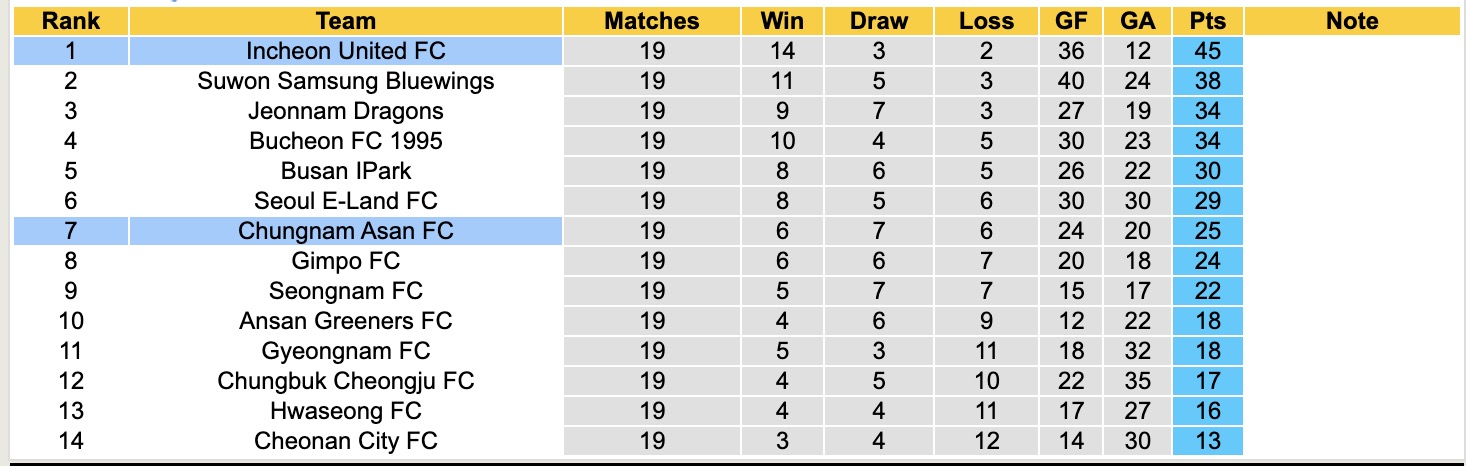Click the Rank column header
Screen dimensions: 1466x466
[x=71, y=21]
